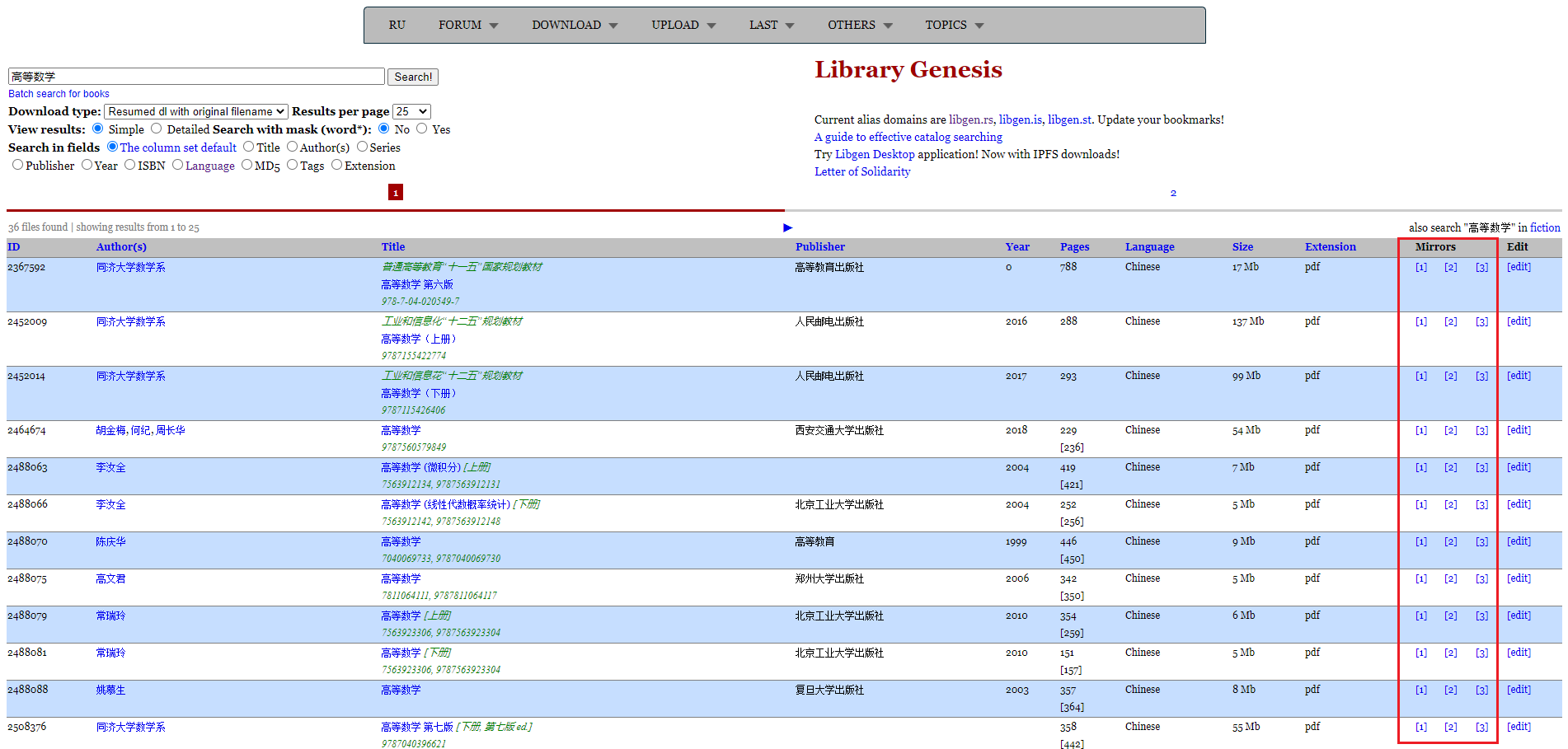Viewport: 1568px width, 749px height.
Task: Open the Letter of Solidarity link
Action: (x=862, y=171)
